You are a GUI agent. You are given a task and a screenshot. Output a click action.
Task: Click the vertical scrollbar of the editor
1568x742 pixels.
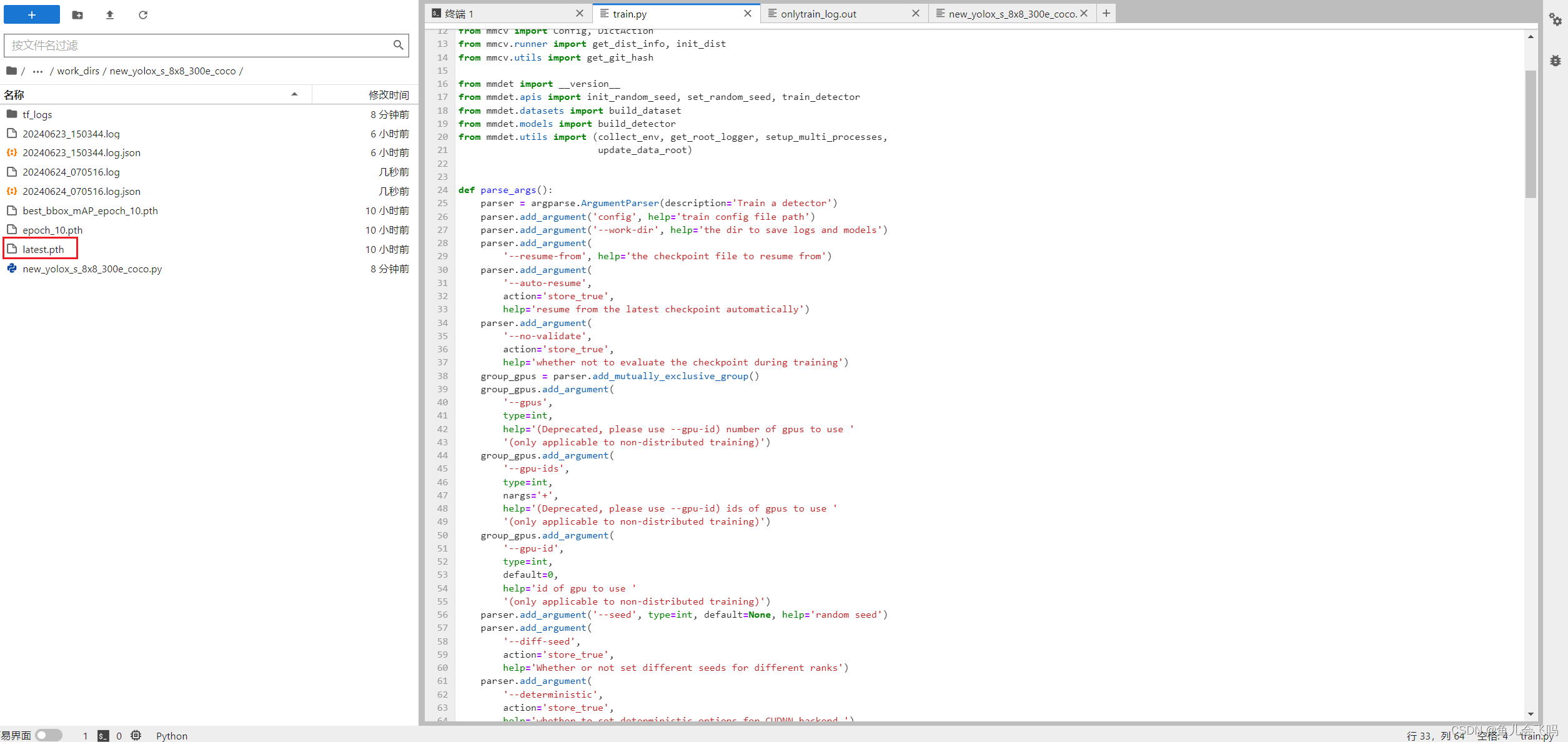[1531, 134]
